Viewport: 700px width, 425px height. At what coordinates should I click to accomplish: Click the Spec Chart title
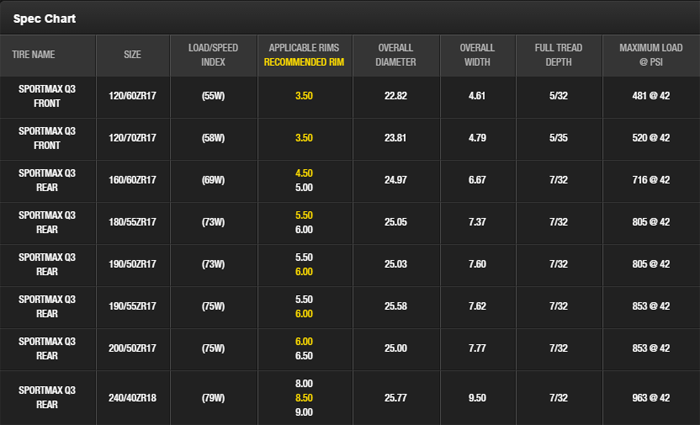pos(44,19)
